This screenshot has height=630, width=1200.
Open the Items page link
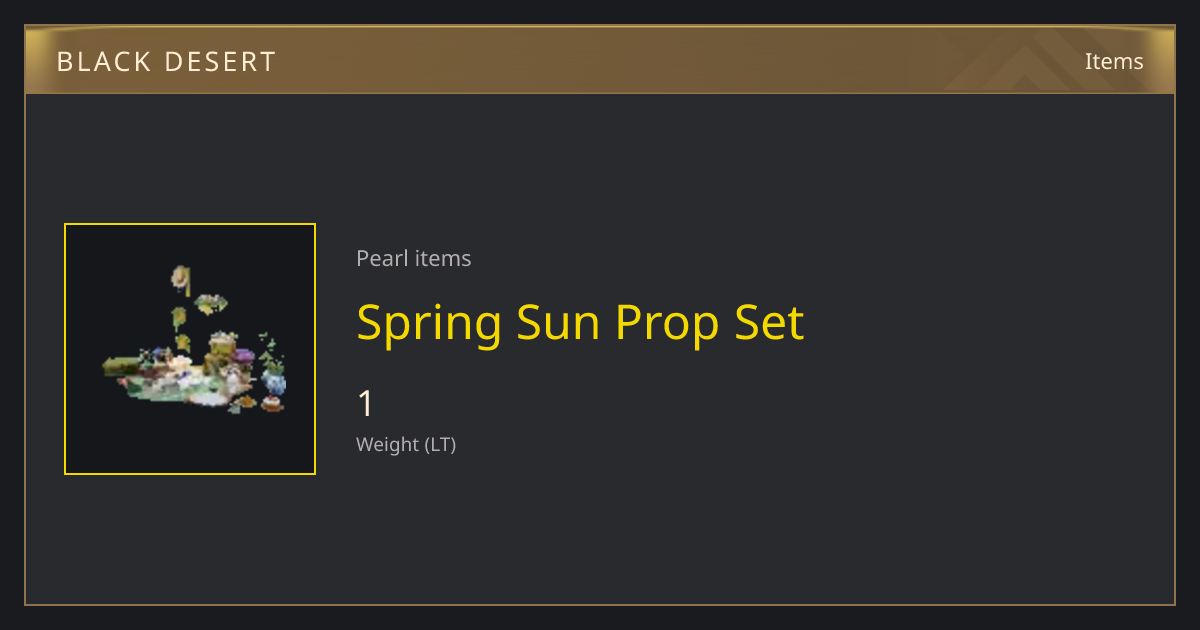click(x=1114, y=61)
